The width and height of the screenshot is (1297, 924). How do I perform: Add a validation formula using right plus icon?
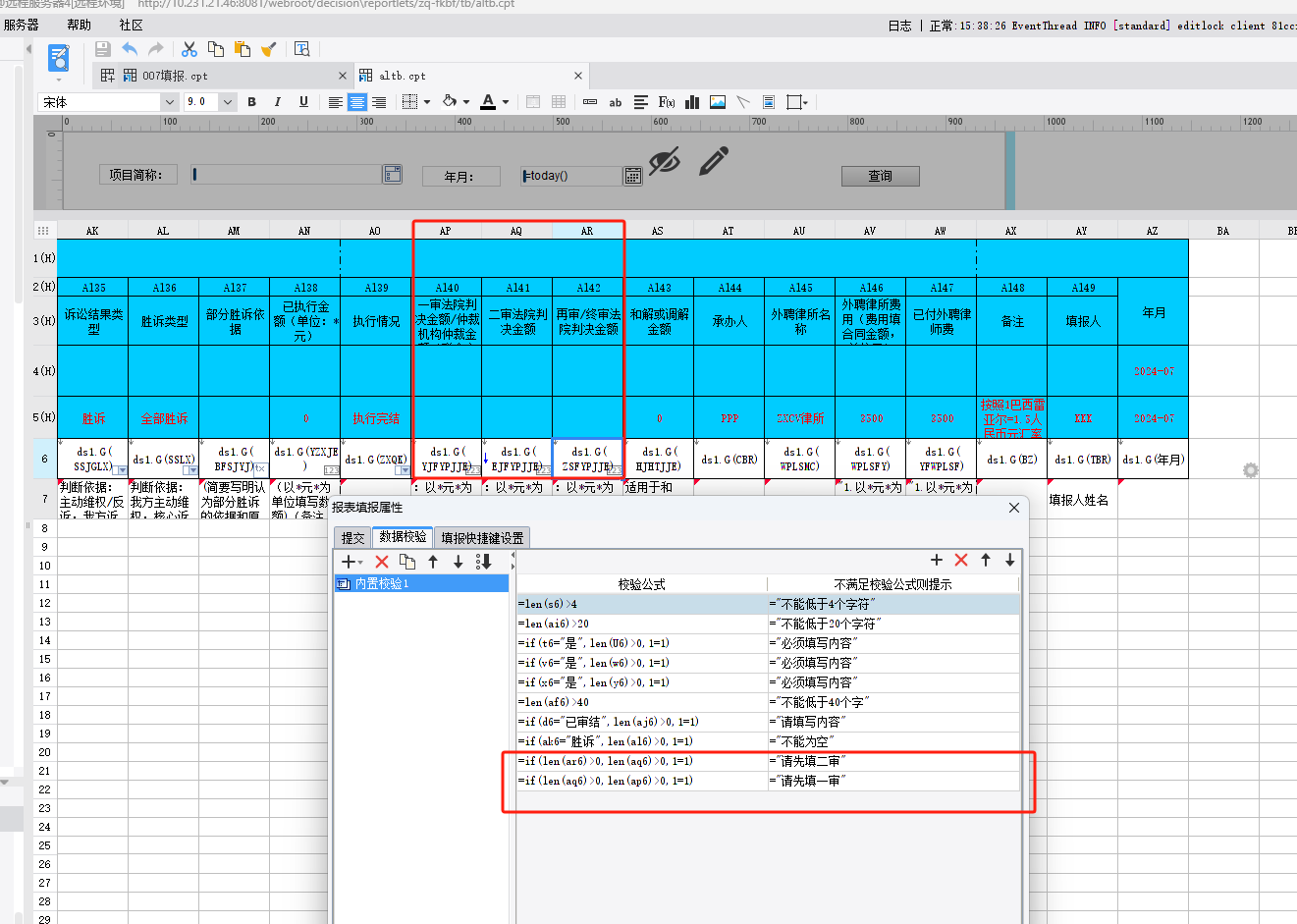937,560
